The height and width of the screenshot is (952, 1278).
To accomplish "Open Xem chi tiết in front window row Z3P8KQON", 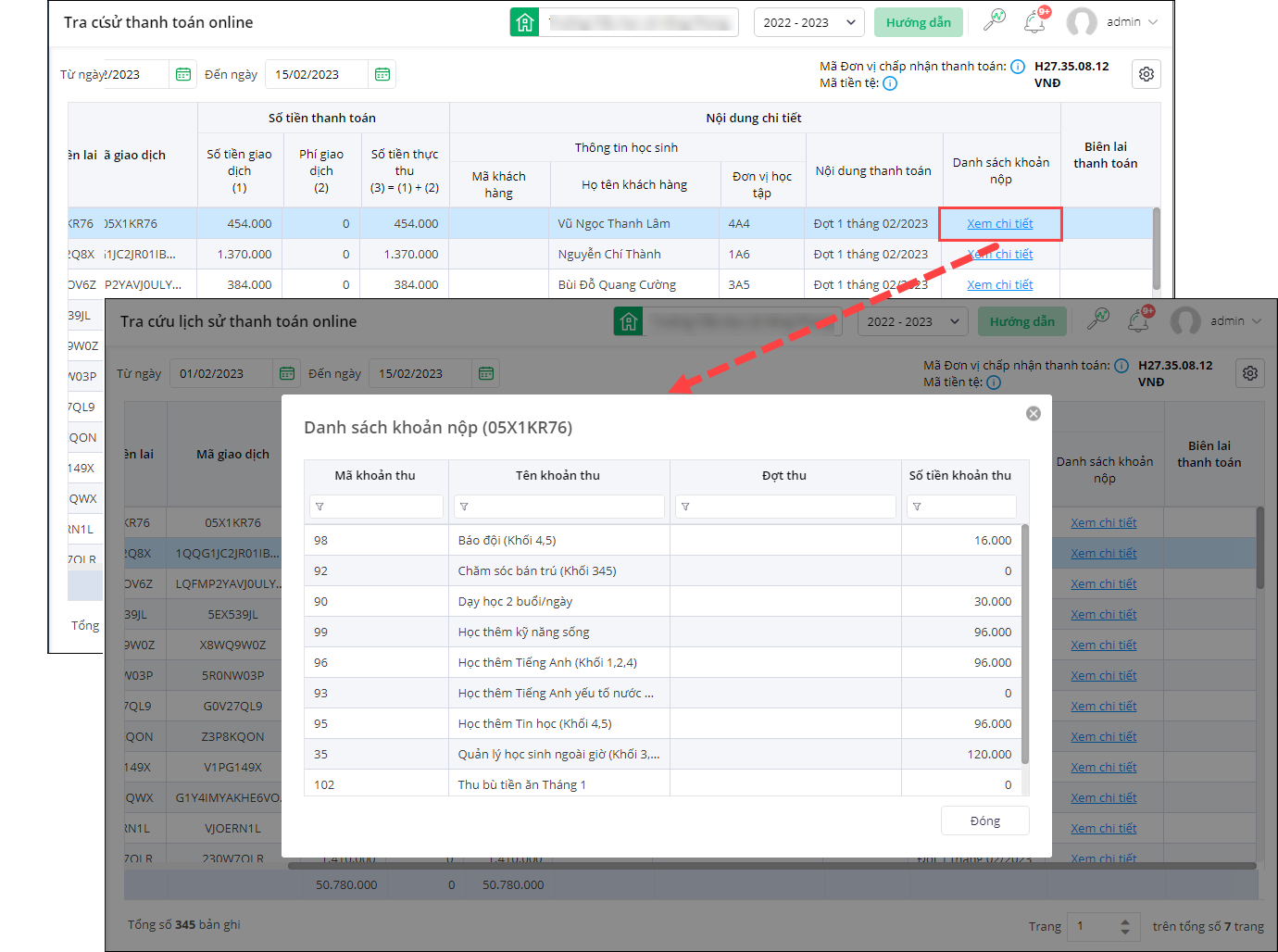I will pos(1104,736).
